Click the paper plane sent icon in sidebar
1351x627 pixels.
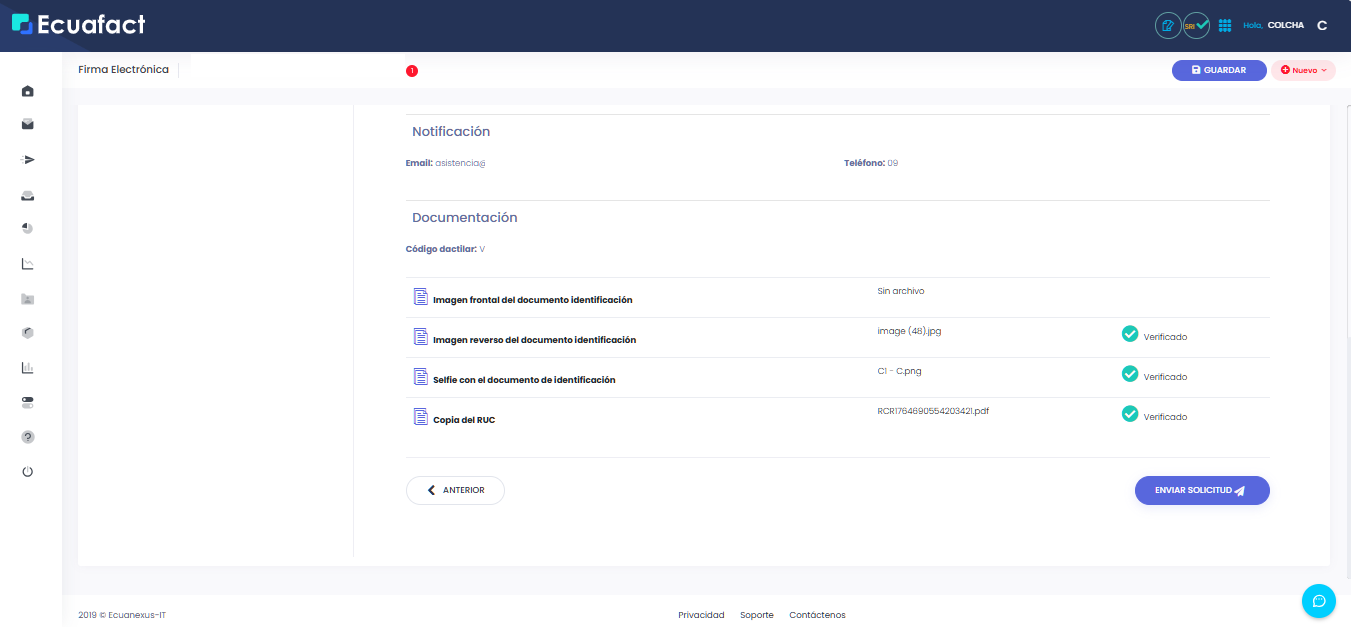point(28,160)
